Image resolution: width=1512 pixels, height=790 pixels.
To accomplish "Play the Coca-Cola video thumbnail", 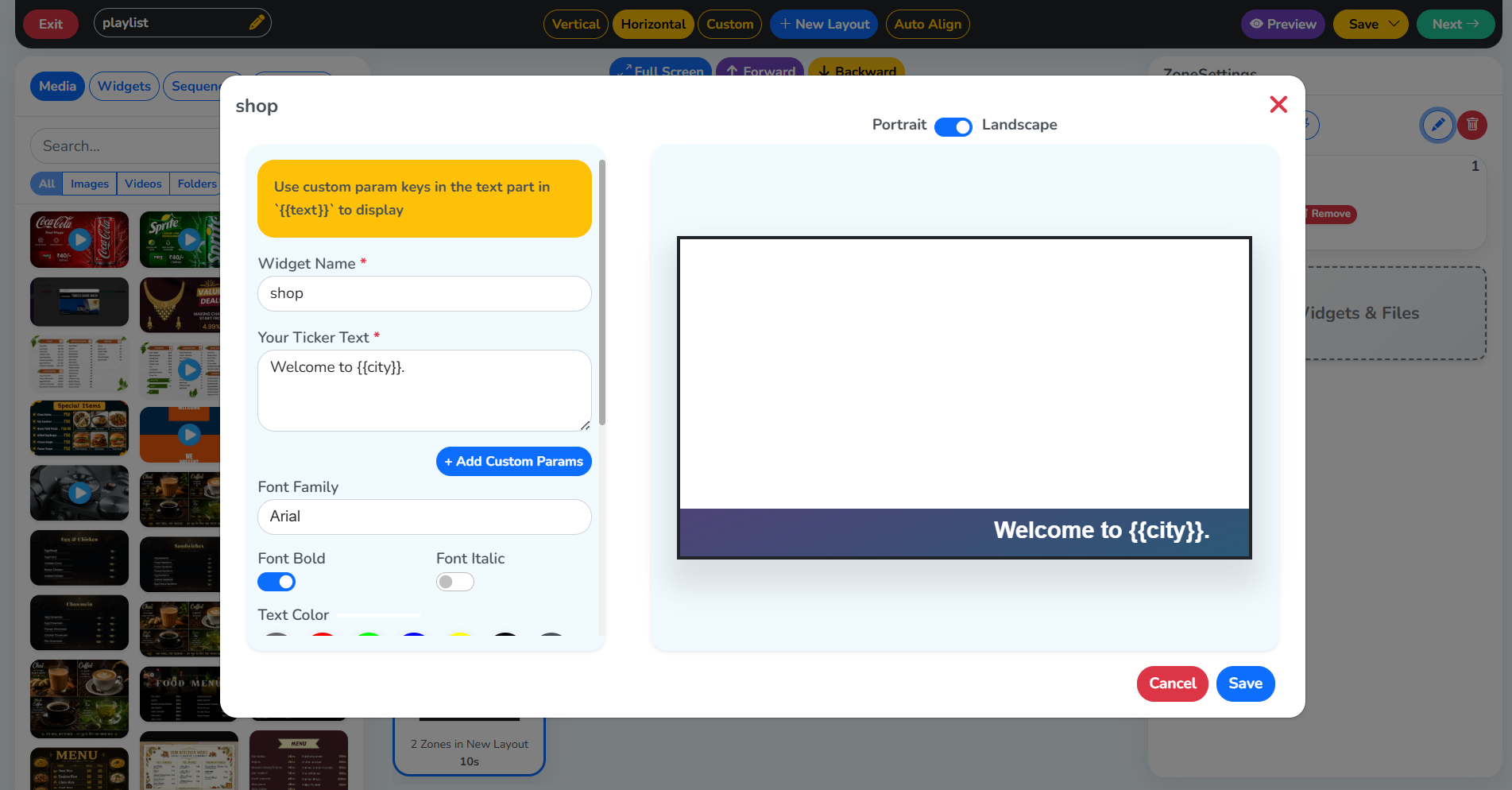I will (79, 239).
